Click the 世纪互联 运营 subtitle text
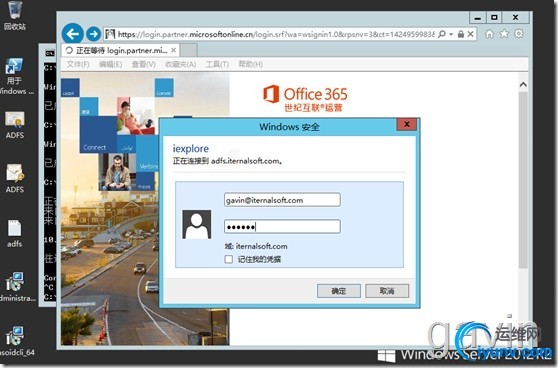Viewport: 558px width, 368px height. (313, 107)
